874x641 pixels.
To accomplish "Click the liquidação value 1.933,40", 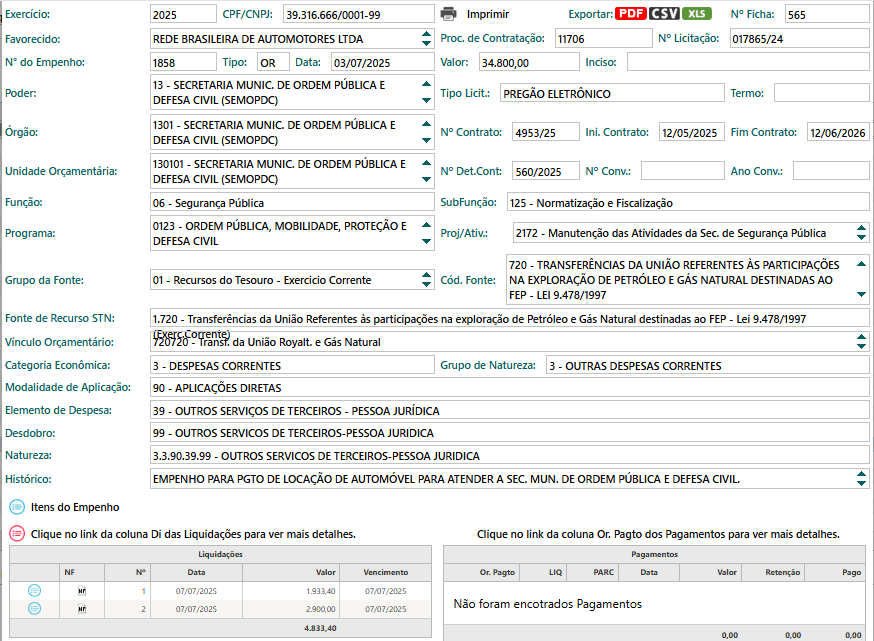I will click(321, 591).
